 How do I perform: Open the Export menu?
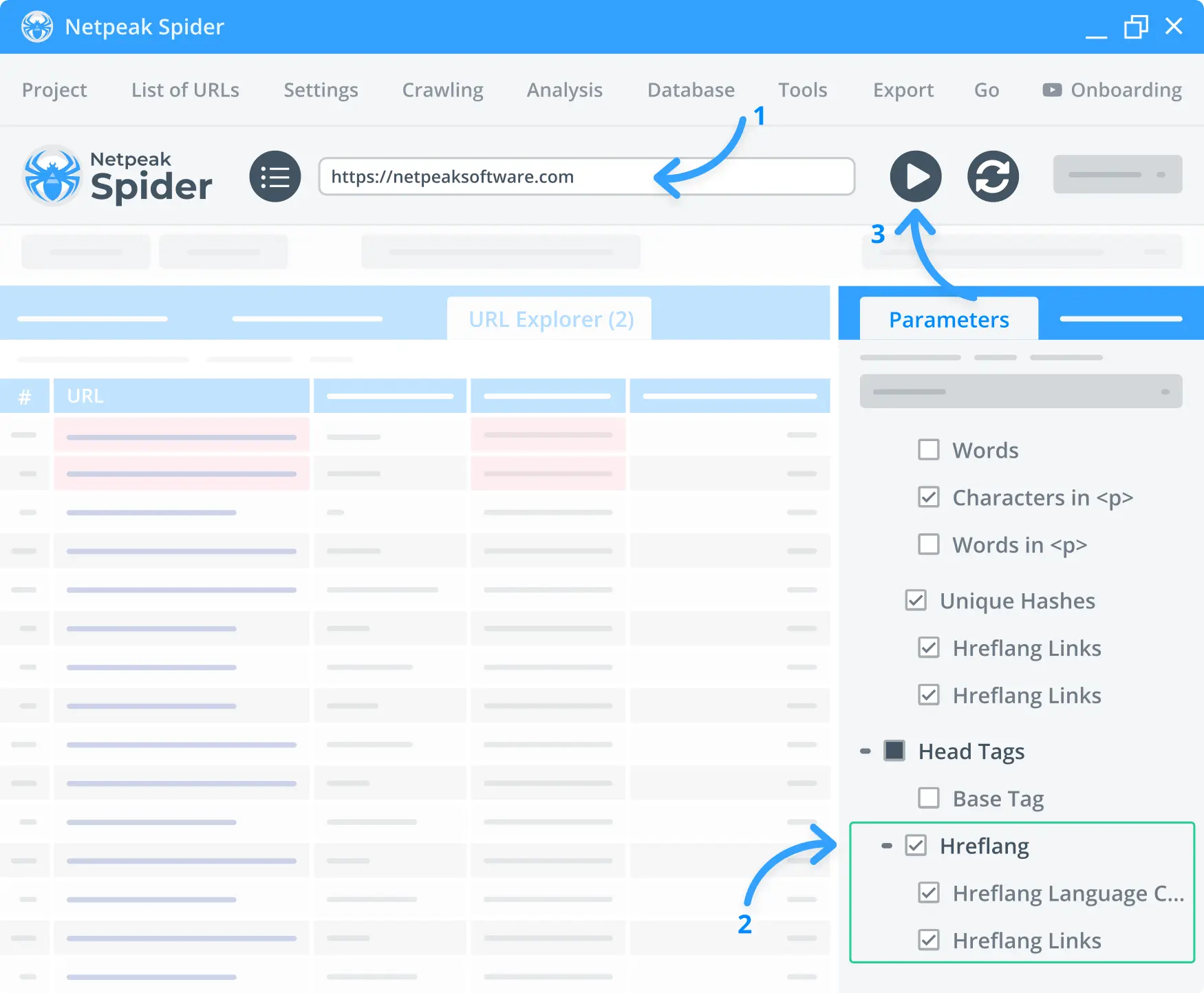click(x=903, y=90)
